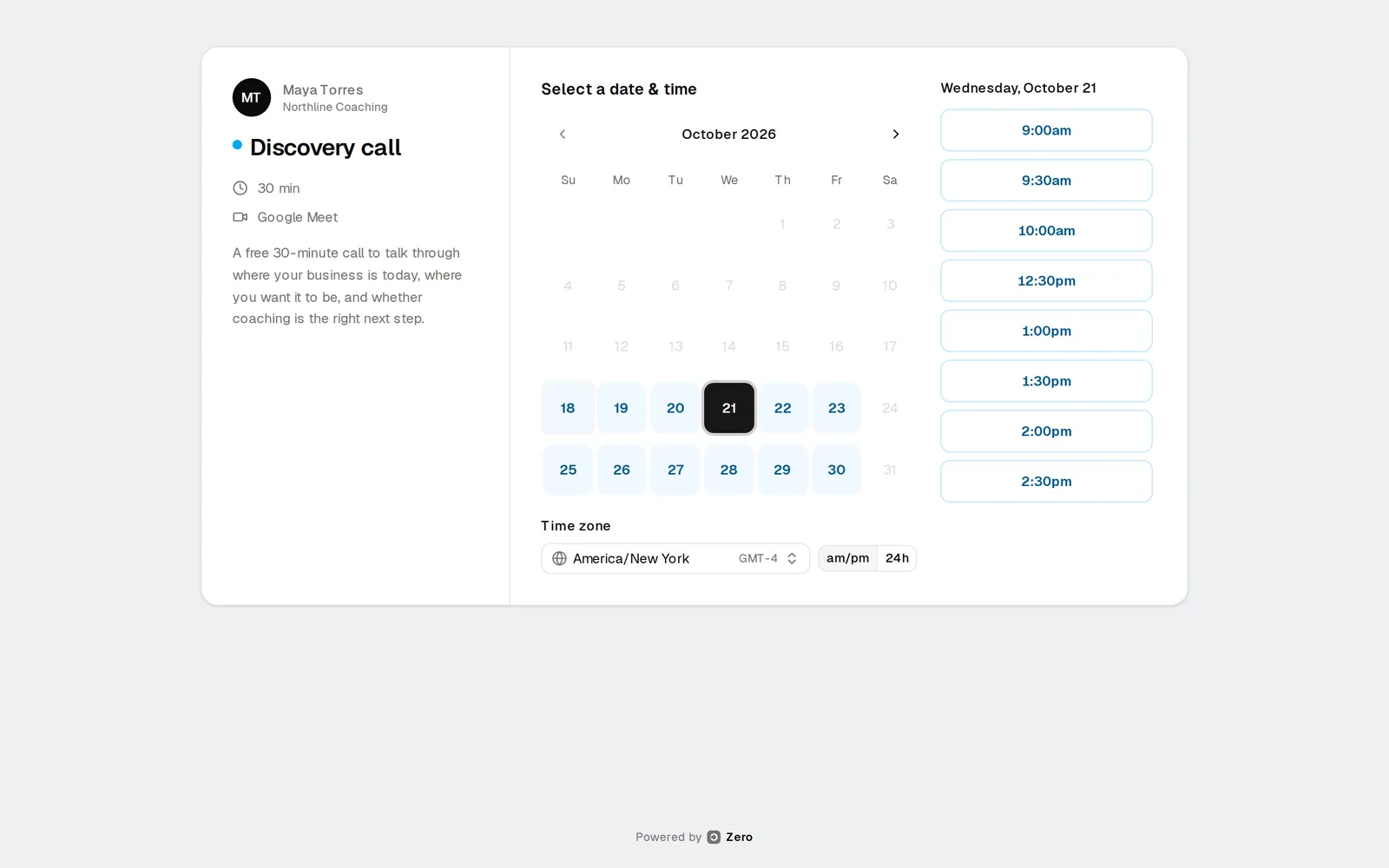
Task: Click the Wednesday, October 21 heading
Action: click(1018, 88)
